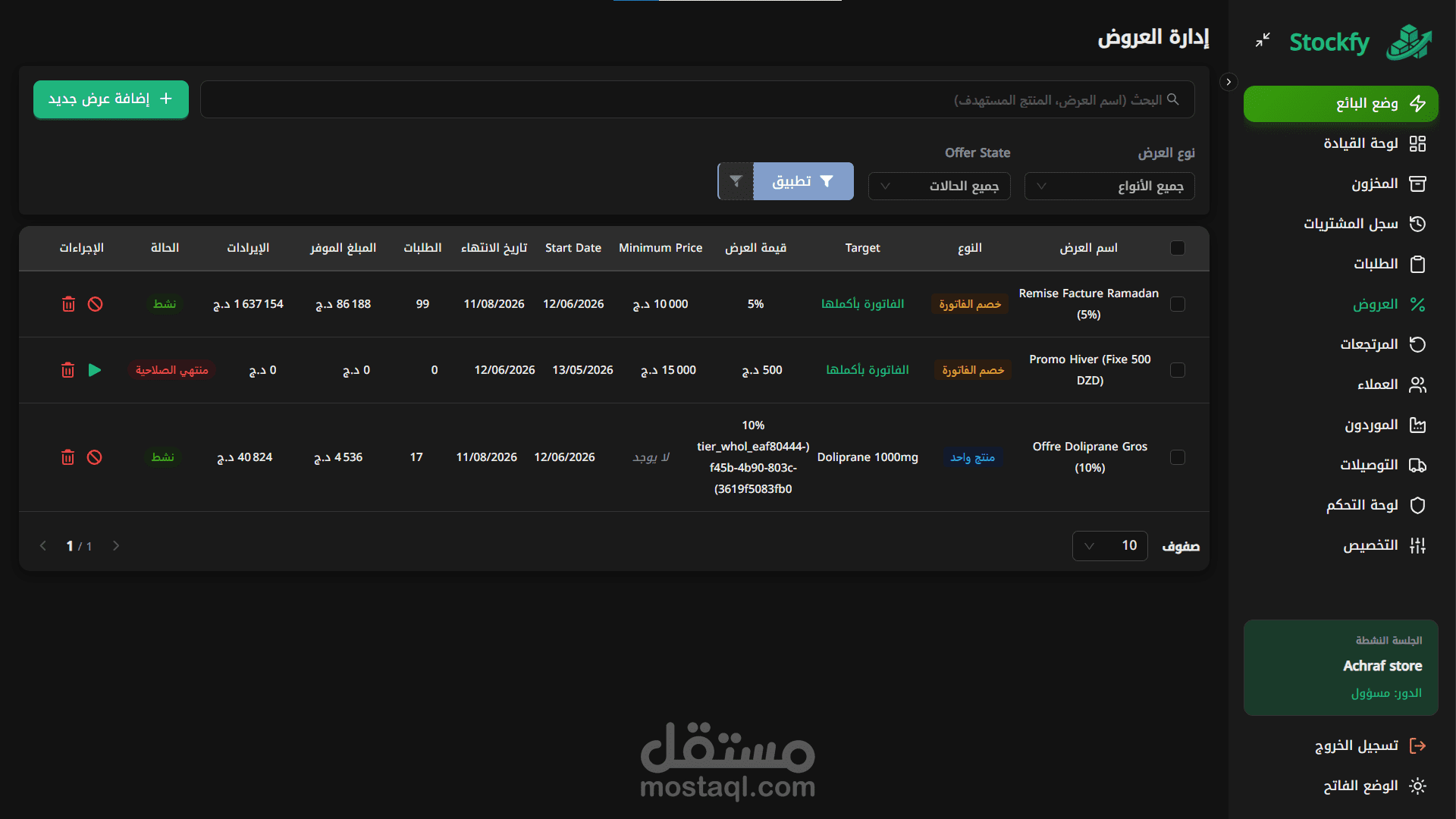Viewport: 1456px width, 819px height.
Task: Click the inventory archive box icon
Action: point(1417,184)
